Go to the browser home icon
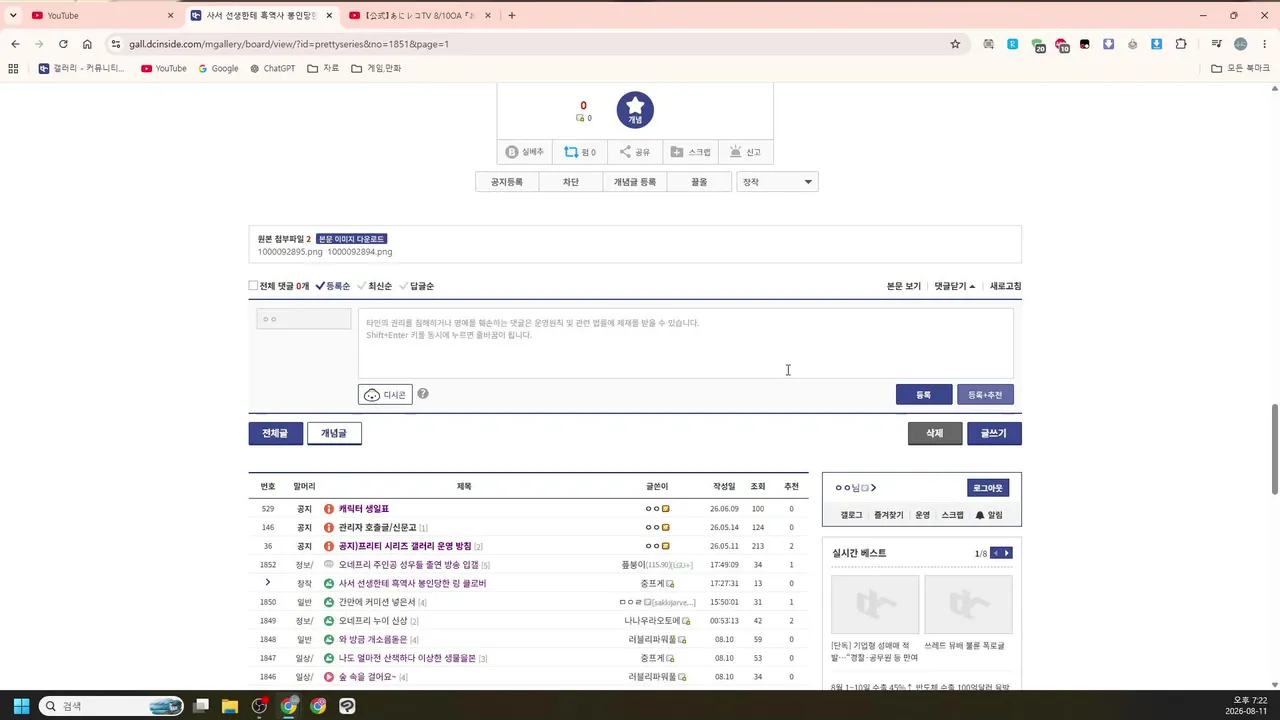Viewport: 1280px width, 720px height. pyautogui.click(x=87, y=44)
